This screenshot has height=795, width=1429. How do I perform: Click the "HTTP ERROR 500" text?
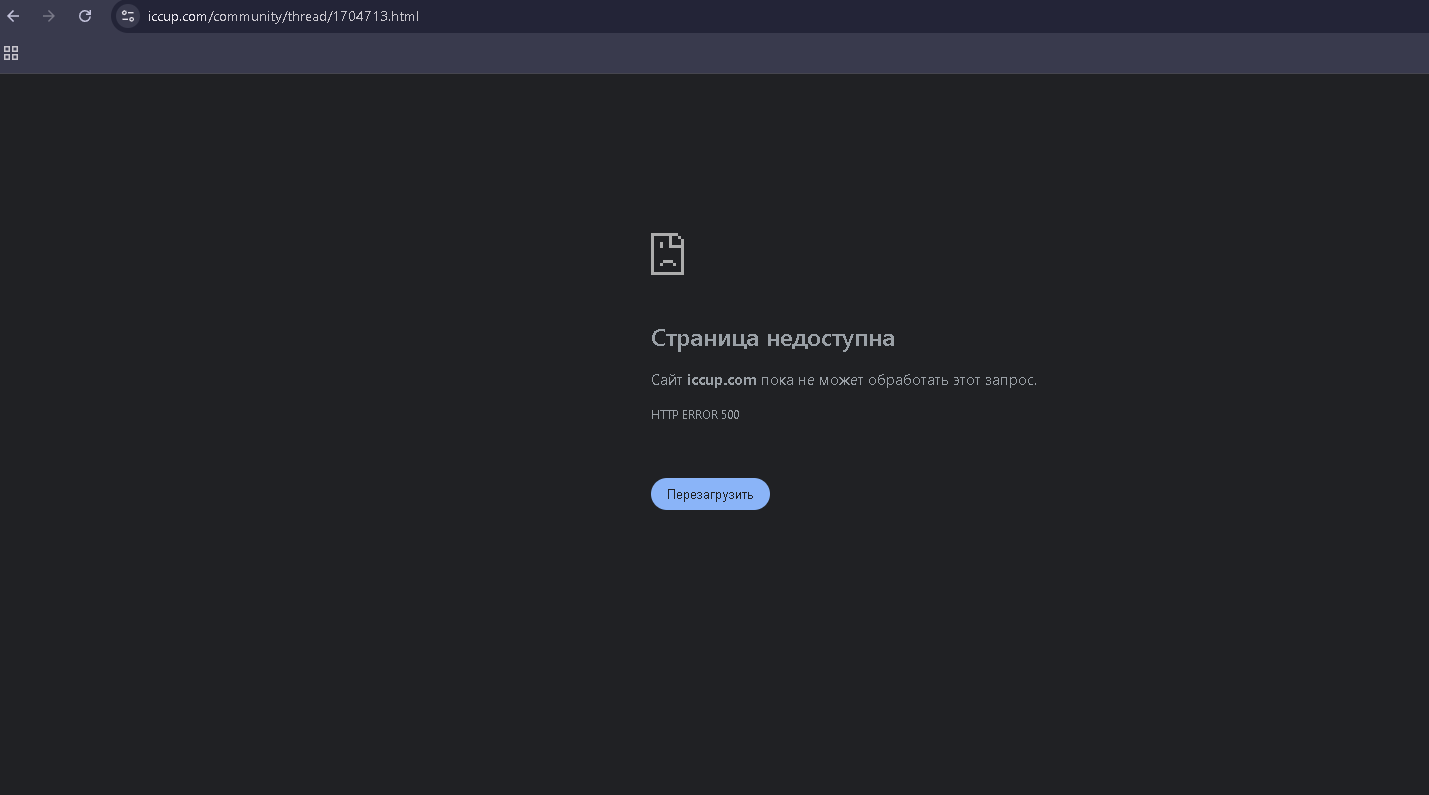(x=695, y=415)
